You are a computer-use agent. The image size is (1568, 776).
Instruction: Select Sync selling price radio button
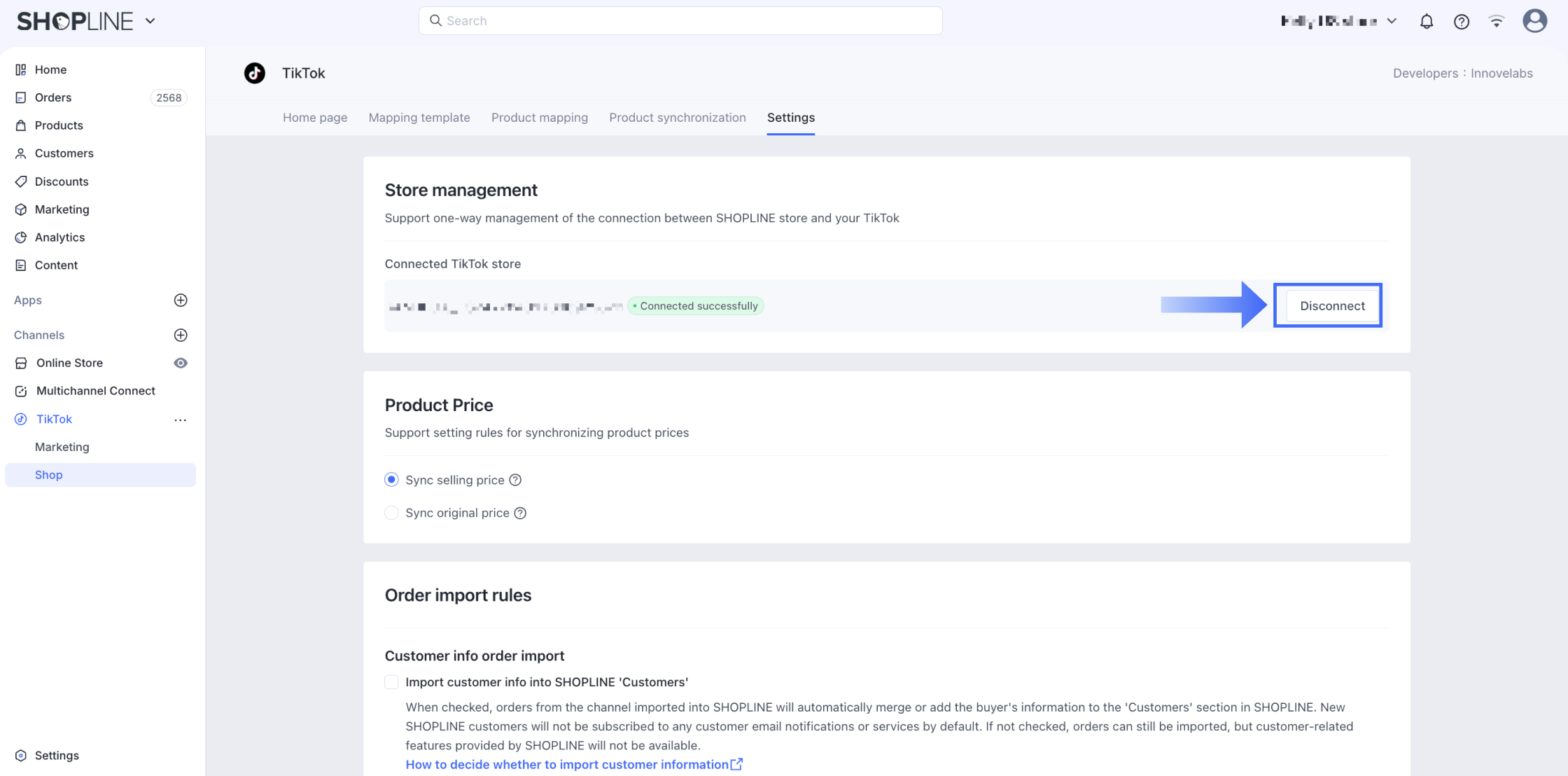pos(391,480)
